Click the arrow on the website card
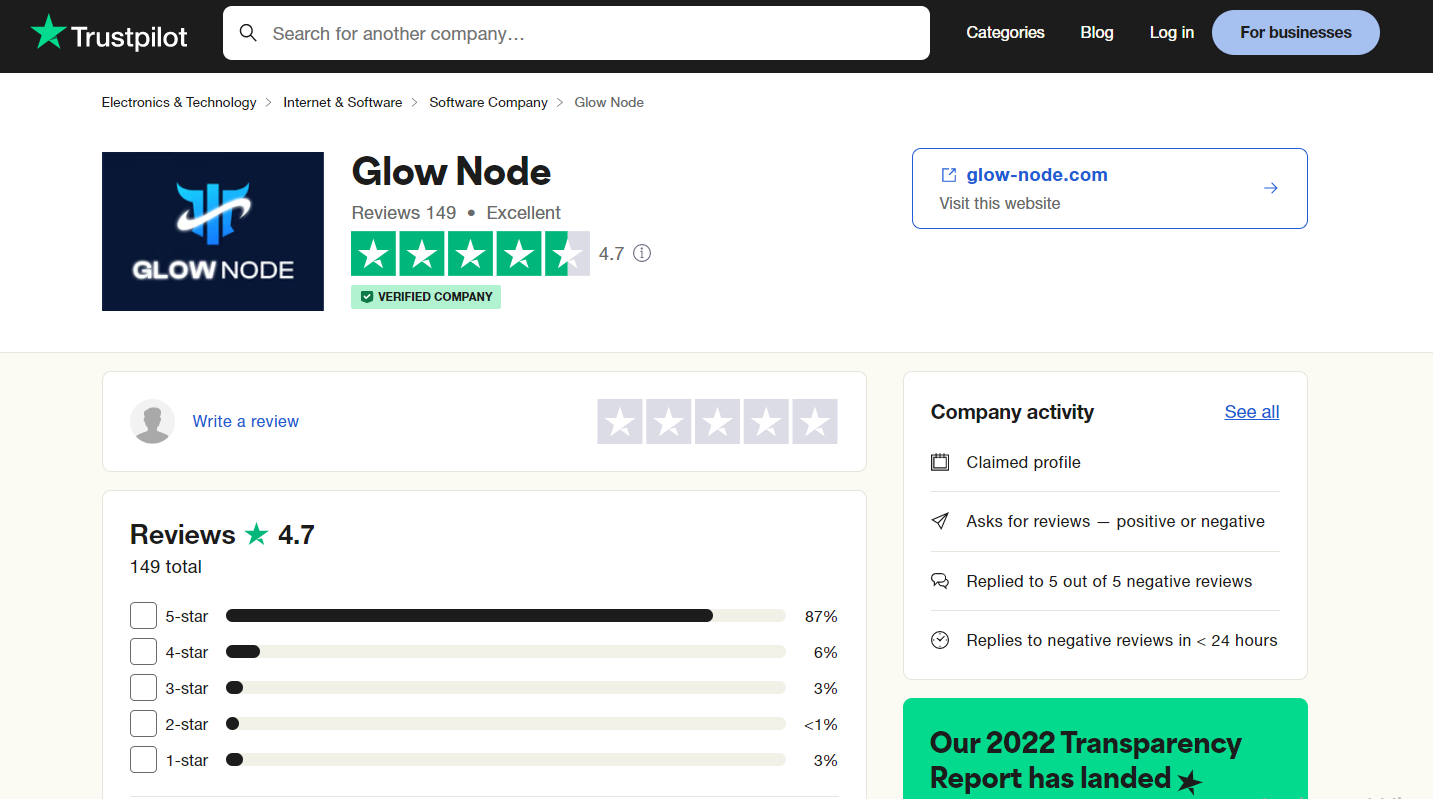The image size is (1433, 799). point(1270,188)
